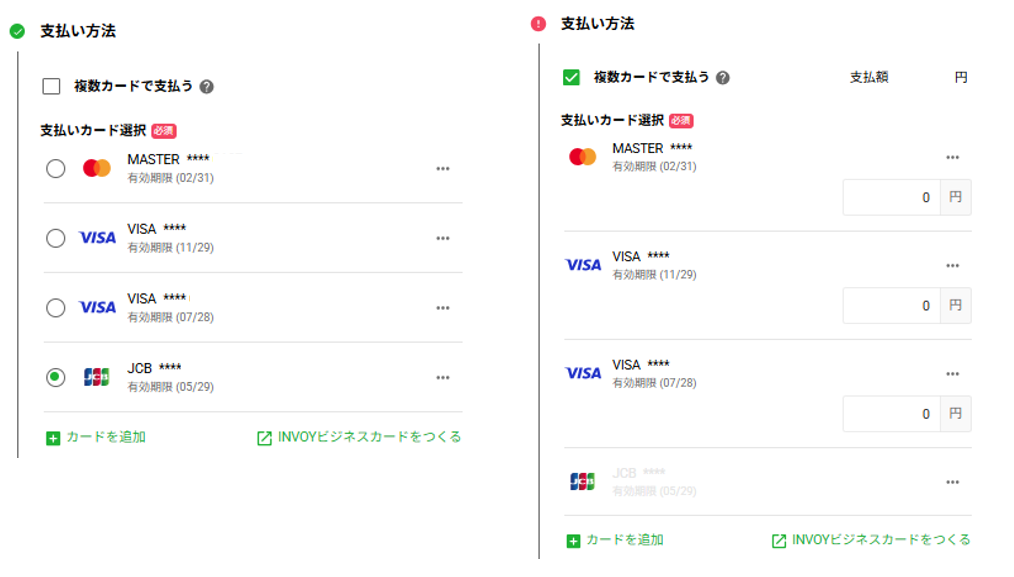Image resolution: width=1014 pixels, height=577 pixels.
Task: Select the JCB 05/29 radio button
Action: coord(56,377)
